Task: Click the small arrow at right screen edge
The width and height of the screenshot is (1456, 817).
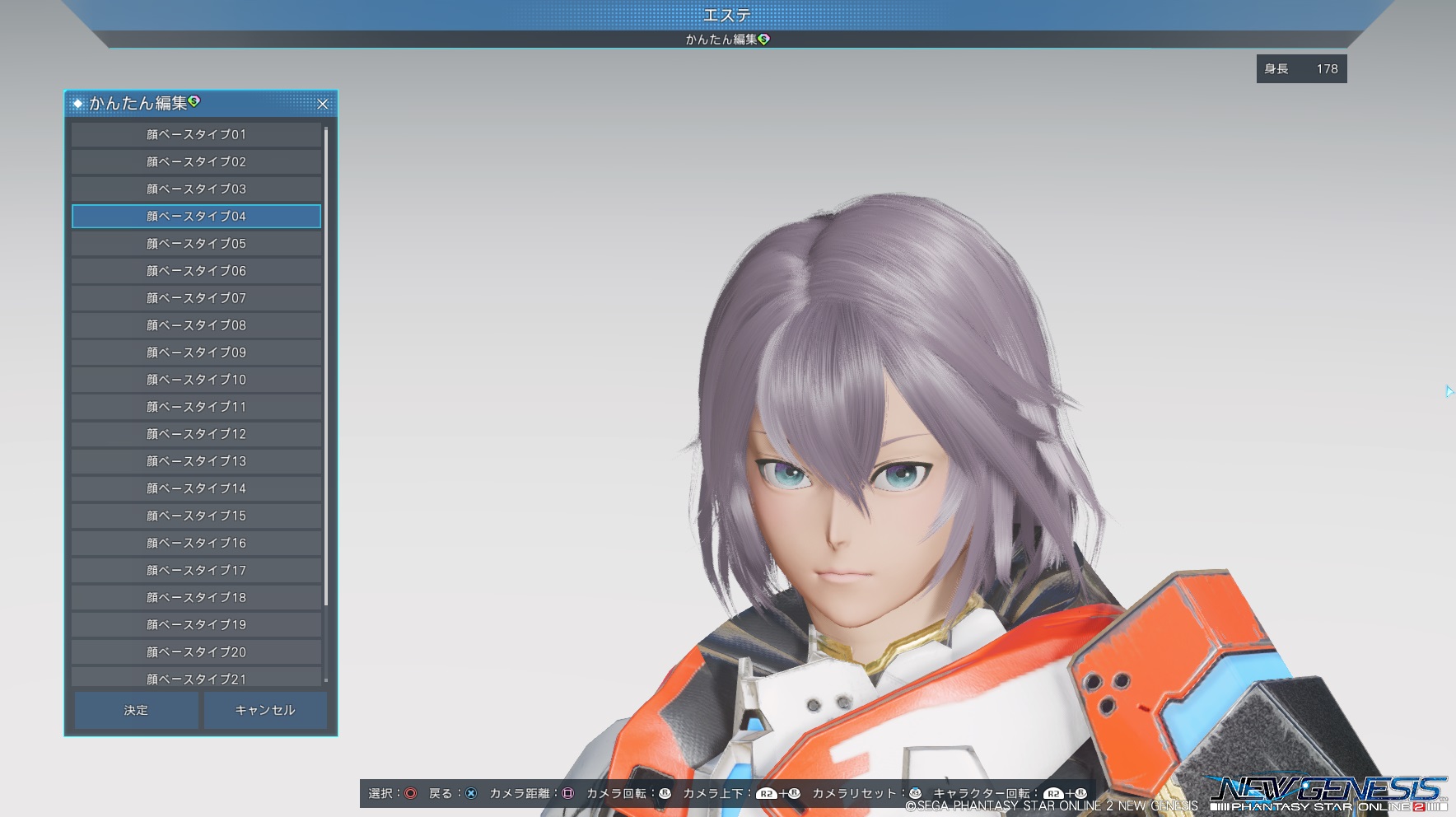Action: (x=1449, y=391)
